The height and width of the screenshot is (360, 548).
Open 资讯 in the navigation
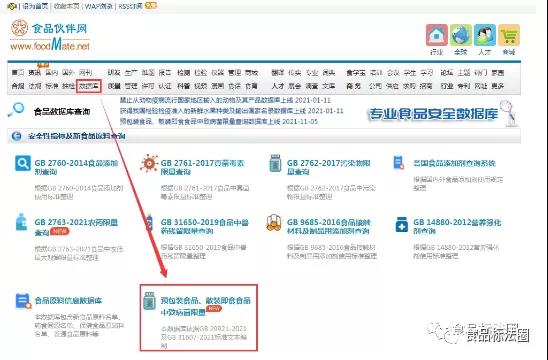(x=35, y=73)
